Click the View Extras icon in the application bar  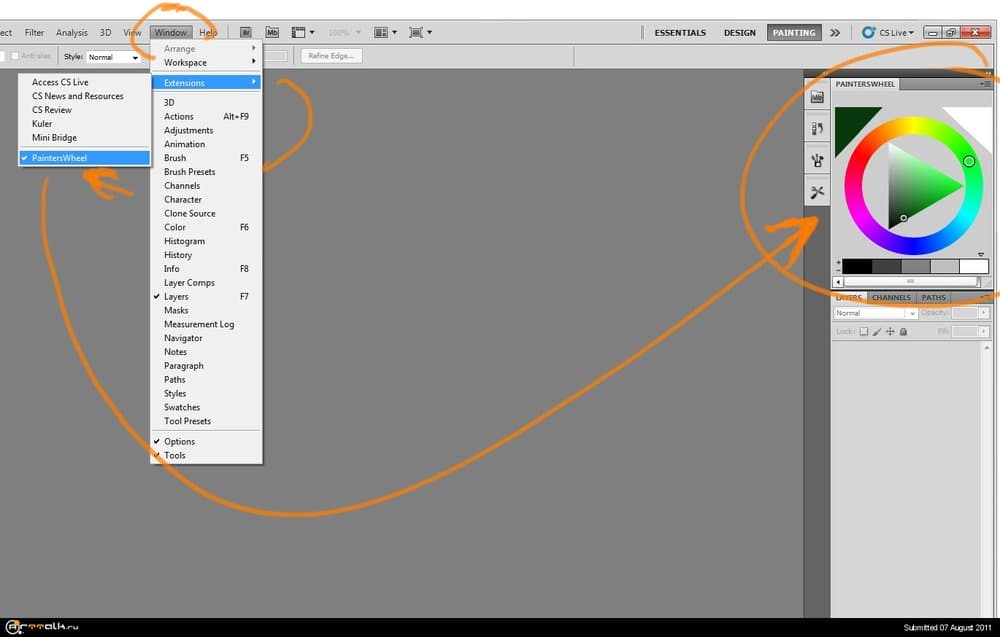pos(298,33)
